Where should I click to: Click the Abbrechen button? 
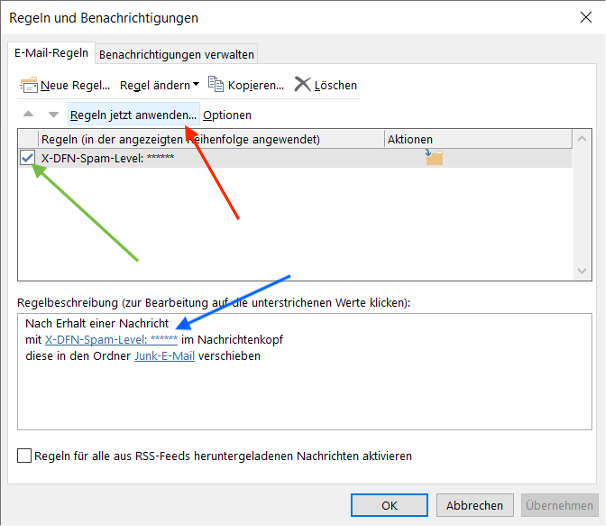tap(475, 505)
